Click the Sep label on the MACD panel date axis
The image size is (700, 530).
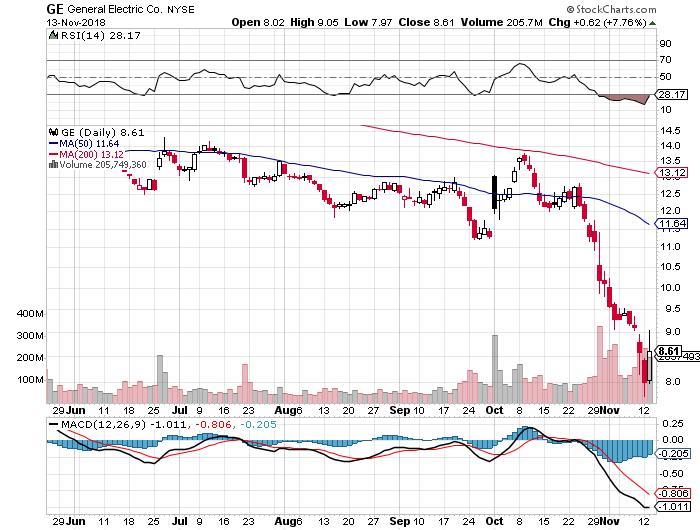tap(399, 521)
